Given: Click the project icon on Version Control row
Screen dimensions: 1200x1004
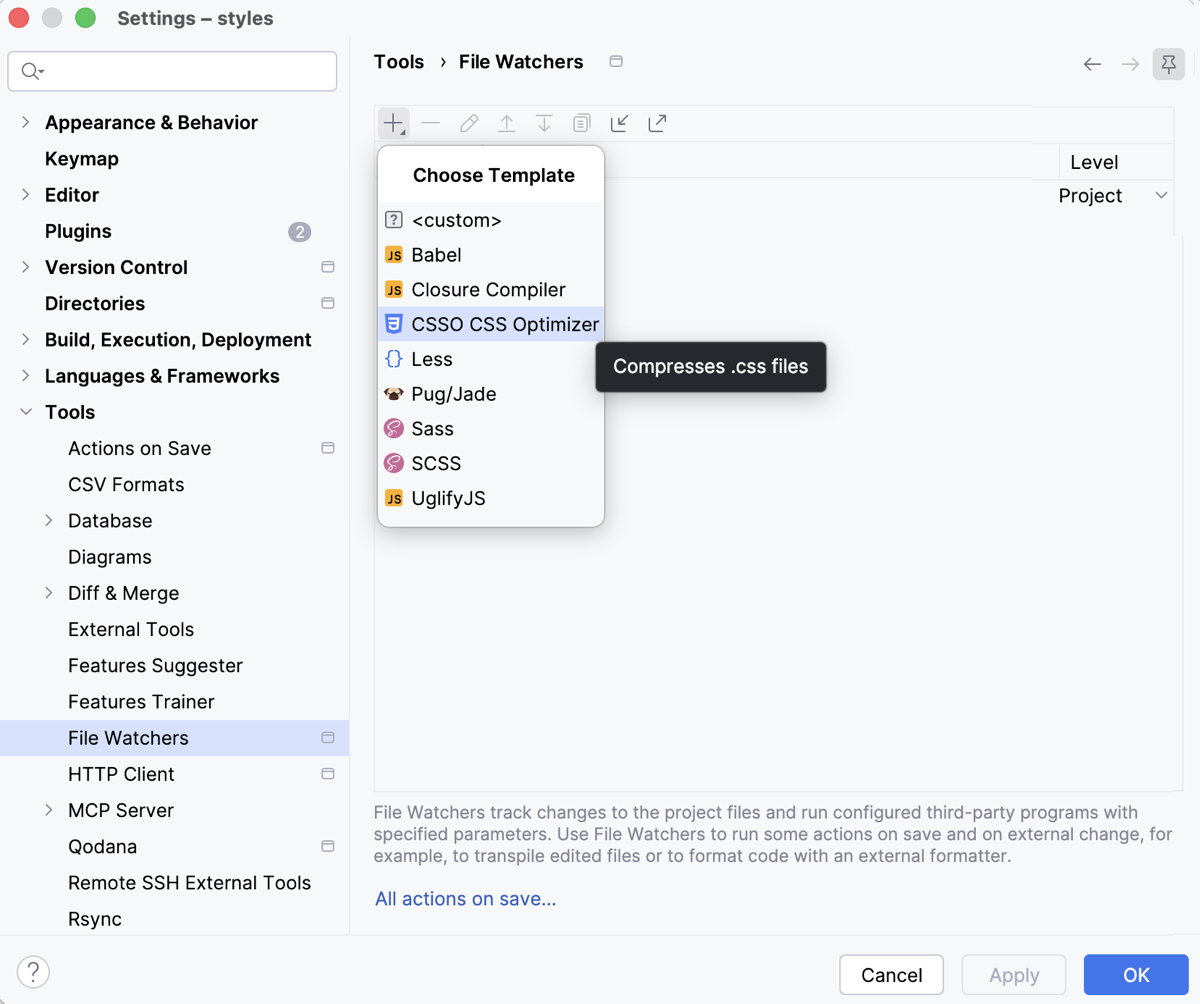Looking at the screenshot, I should [327, 267].
